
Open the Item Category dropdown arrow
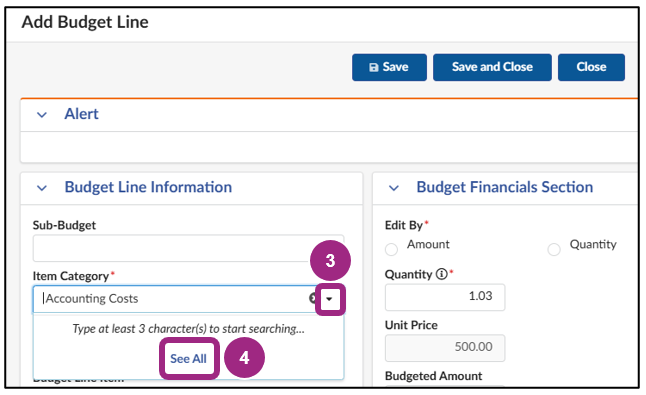(329, 299)
